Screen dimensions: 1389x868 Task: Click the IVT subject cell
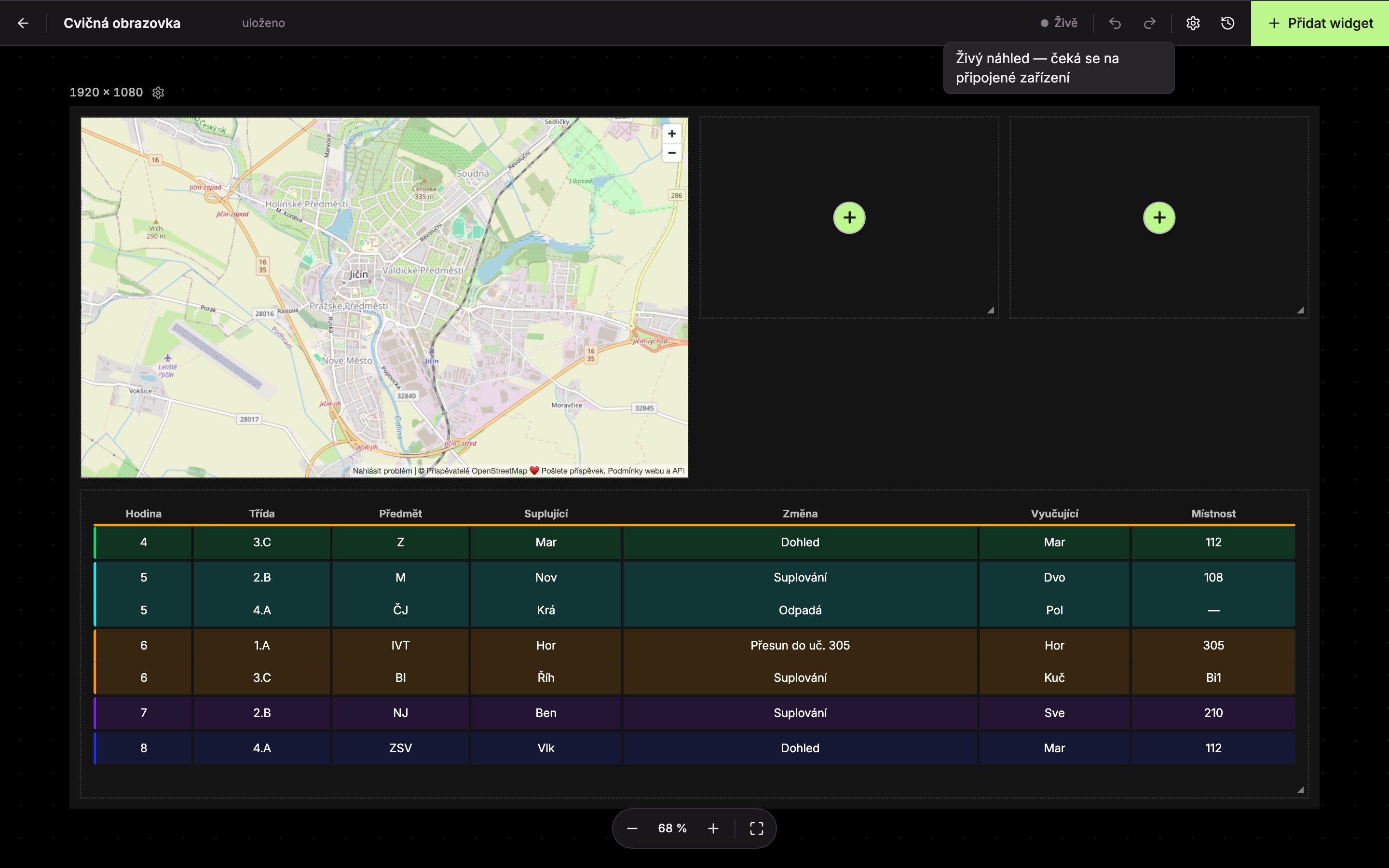pos(401,645)
